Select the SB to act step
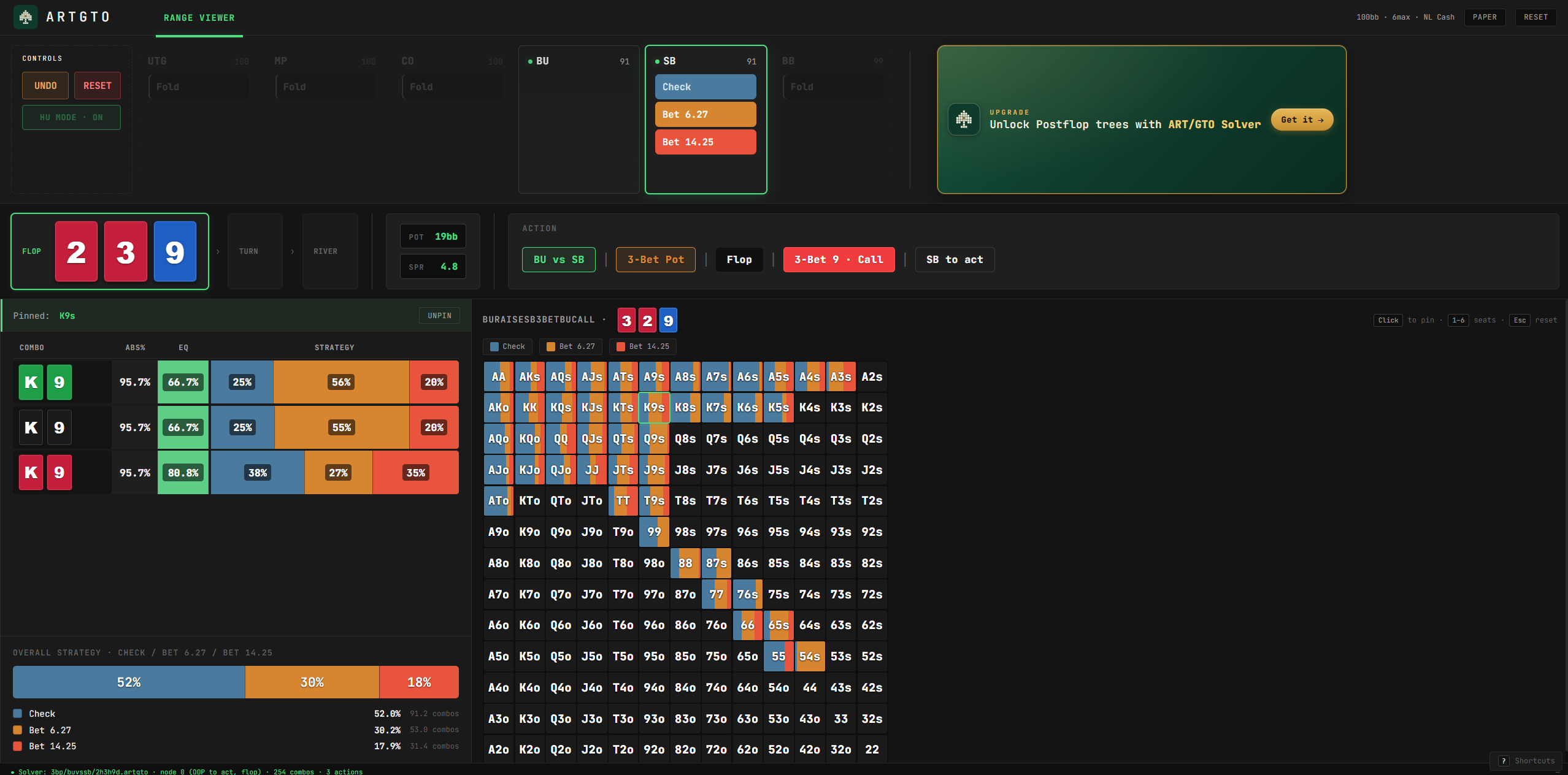The image size is (1568, 775). (x=955, y=259)
